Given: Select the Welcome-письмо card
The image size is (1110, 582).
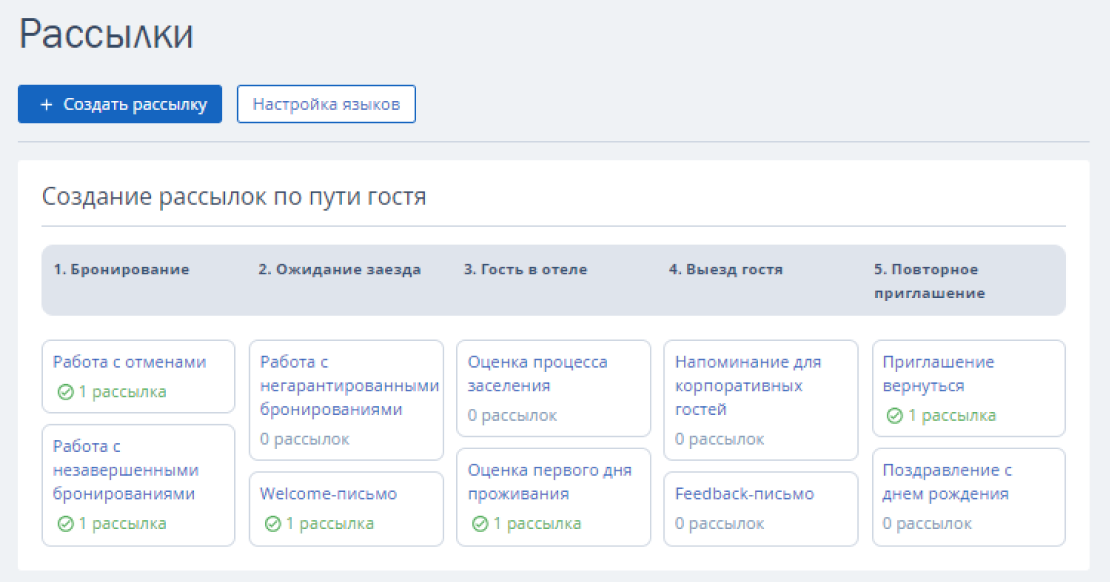Looking at the screenshot, I should (346, 508).
